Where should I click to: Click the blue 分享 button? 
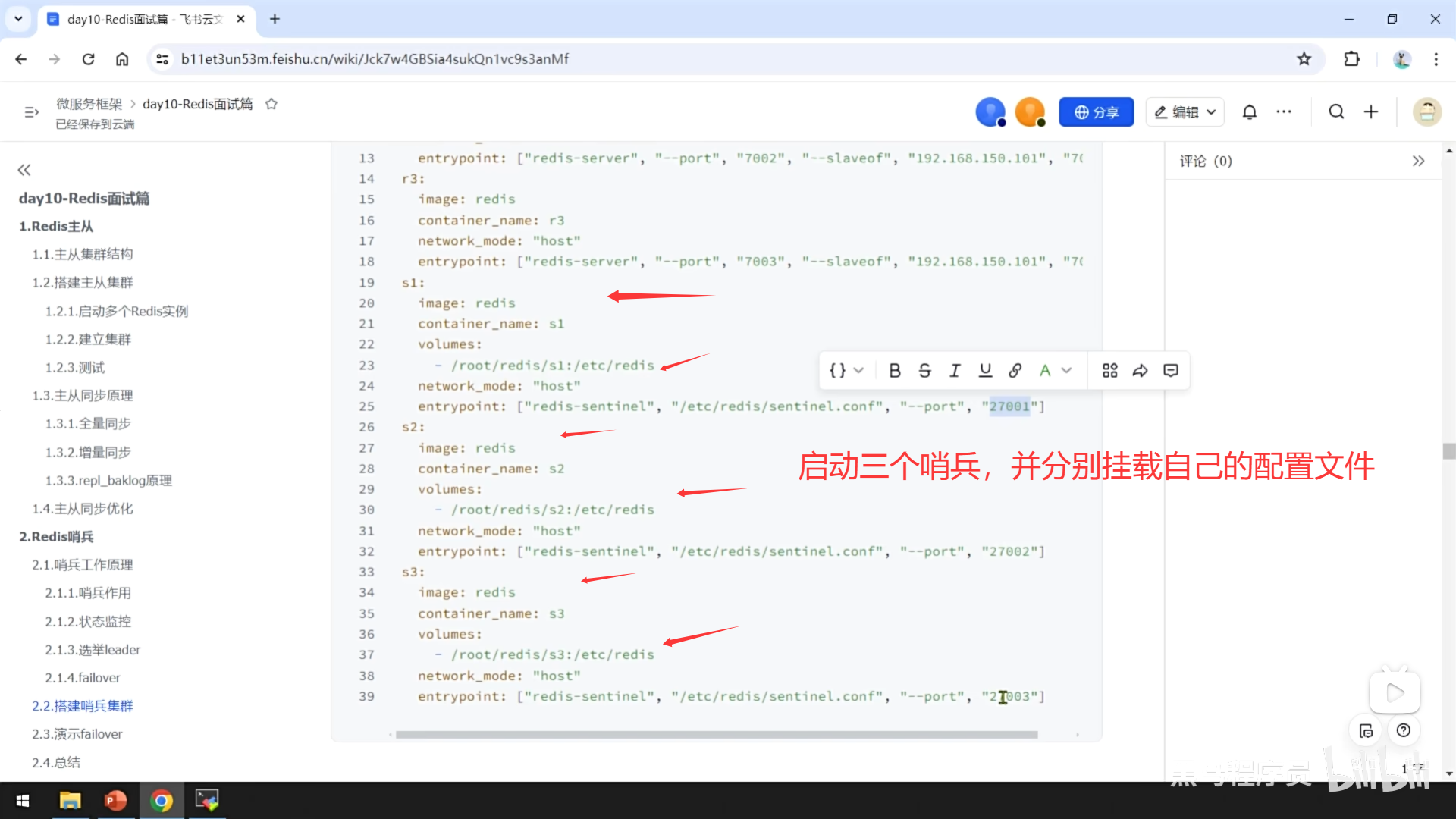point(1096,112)
